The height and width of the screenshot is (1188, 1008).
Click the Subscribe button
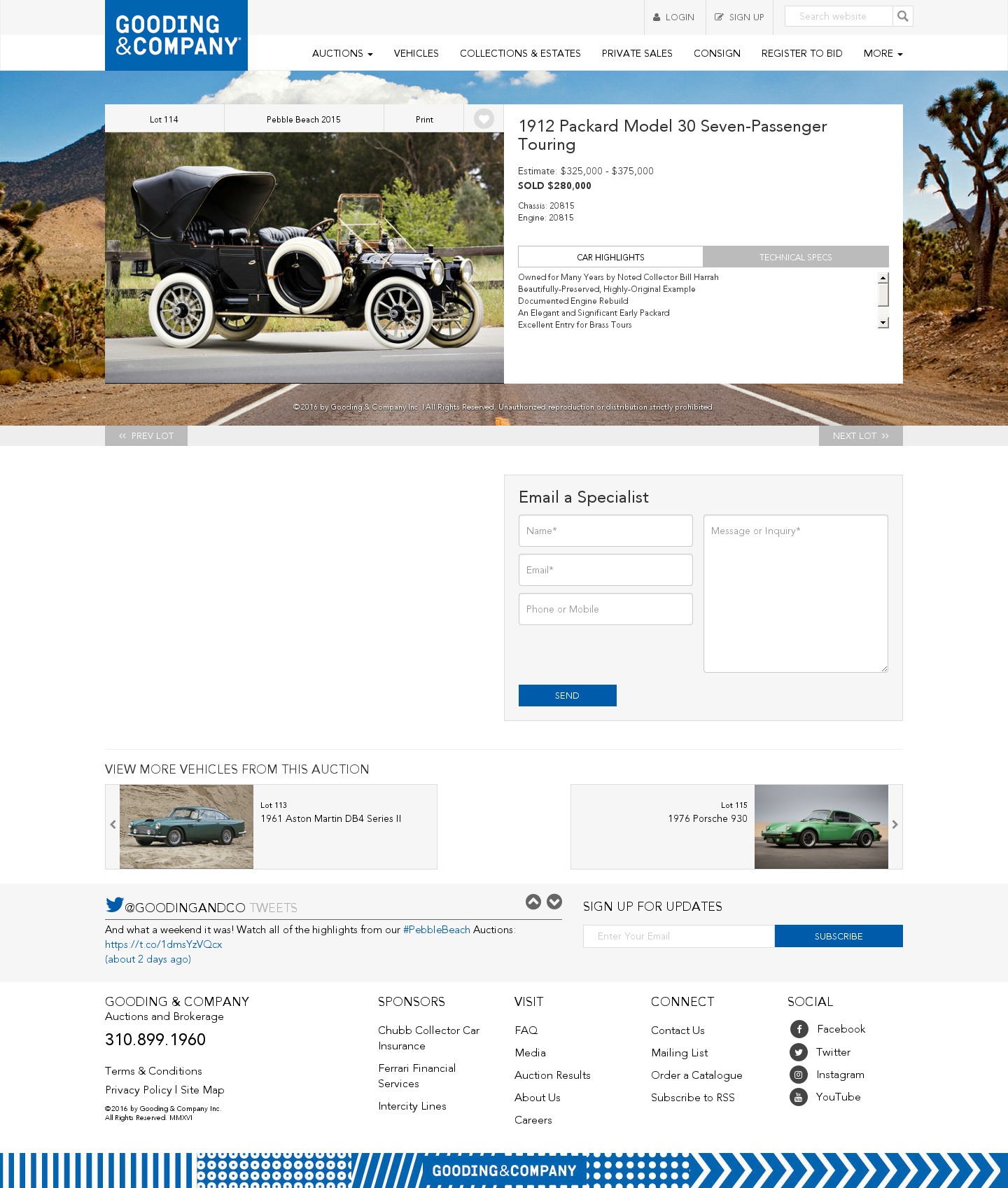click(x=839, y=936)
